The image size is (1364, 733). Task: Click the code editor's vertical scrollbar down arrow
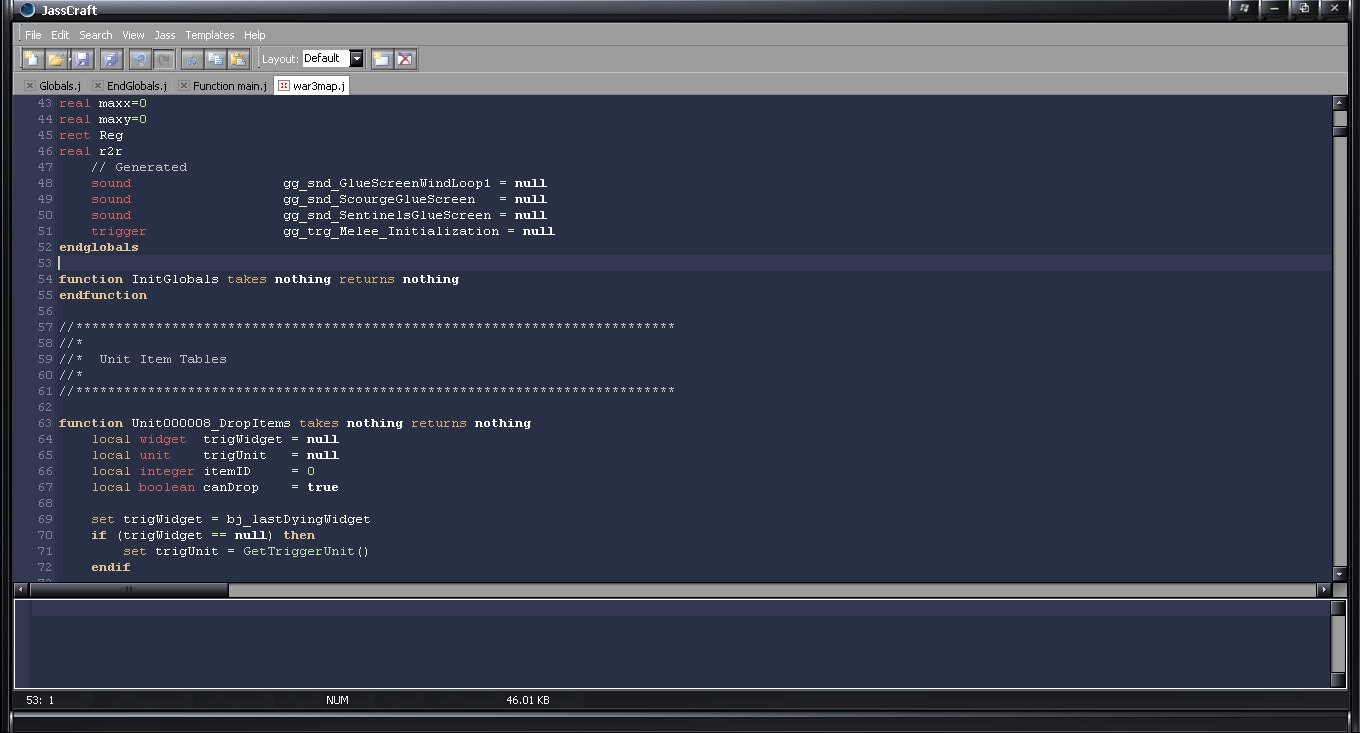point(1340,573)
